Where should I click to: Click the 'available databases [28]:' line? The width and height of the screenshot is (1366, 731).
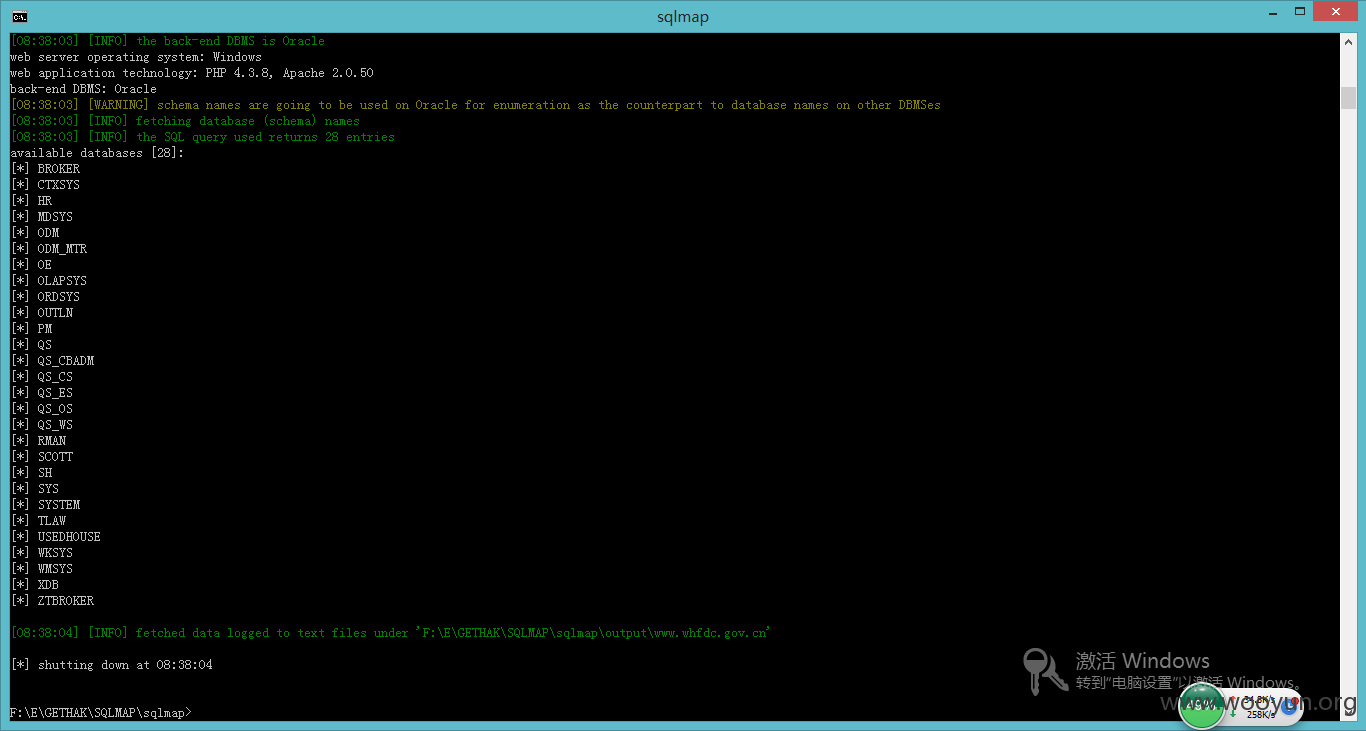(97, 153)
